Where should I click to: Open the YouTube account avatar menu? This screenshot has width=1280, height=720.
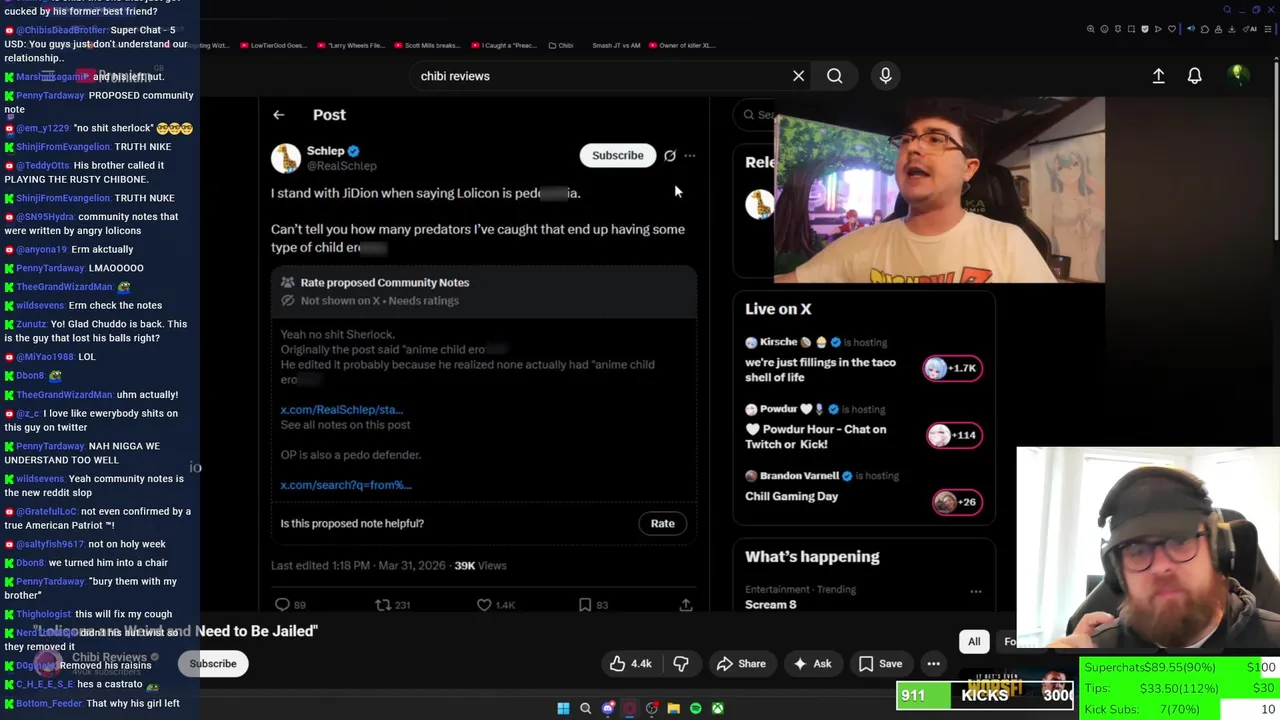(1238, 75)
